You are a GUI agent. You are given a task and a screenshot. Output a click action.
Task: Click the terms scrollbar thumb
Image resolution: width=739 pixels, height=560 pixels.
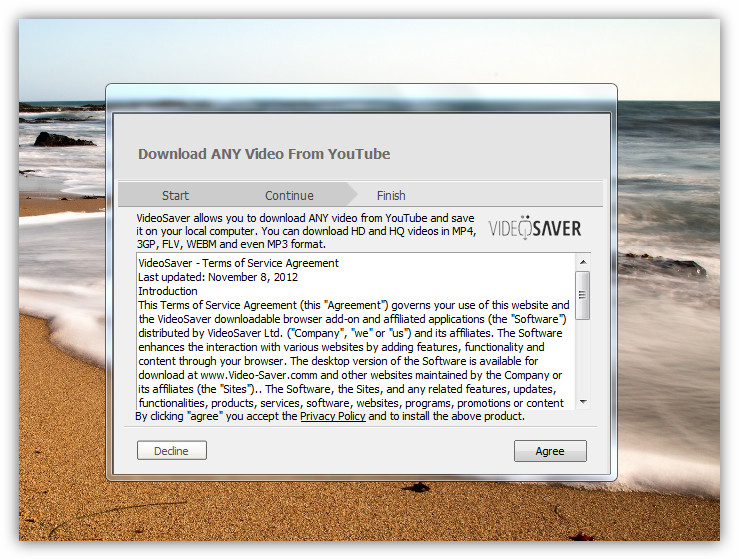583,296
